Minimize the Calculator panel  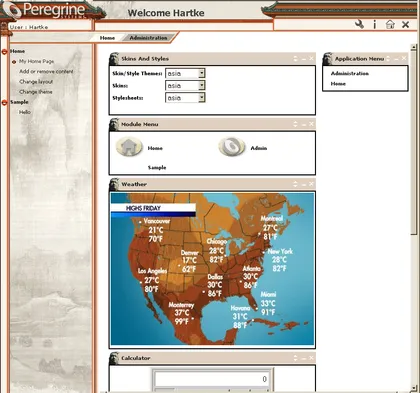coord(304,358)
